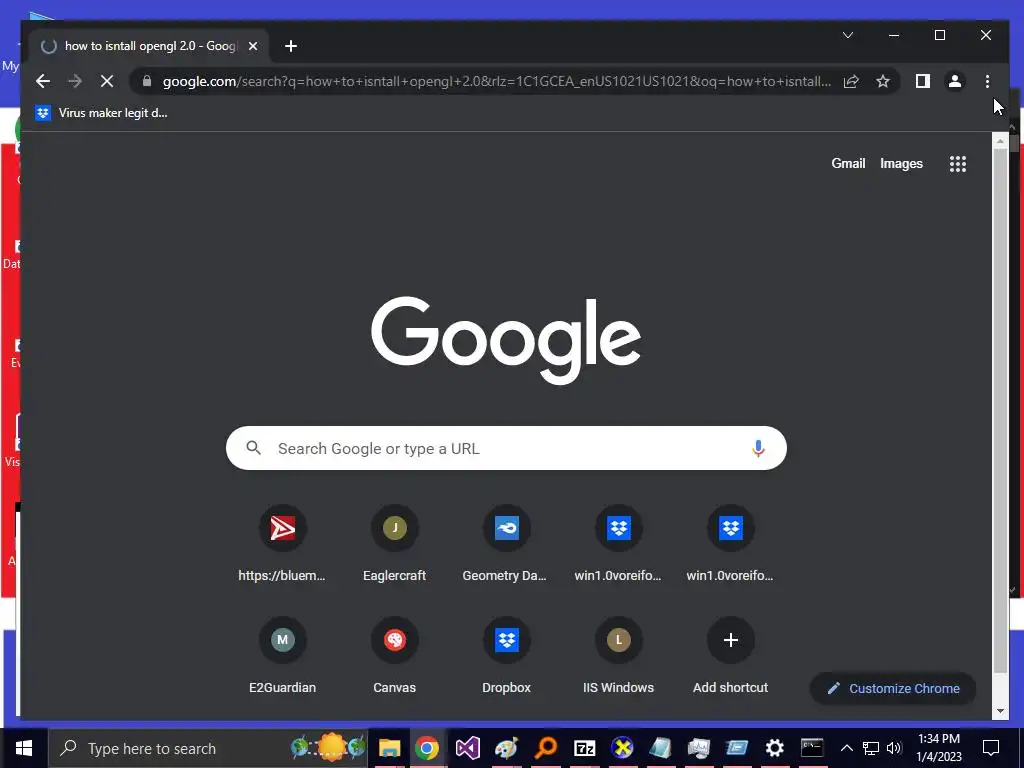The width and height of the screenshot is (1024, 768).
Task: Open the IIS Windows shortcut
Action: pos(618,656)
